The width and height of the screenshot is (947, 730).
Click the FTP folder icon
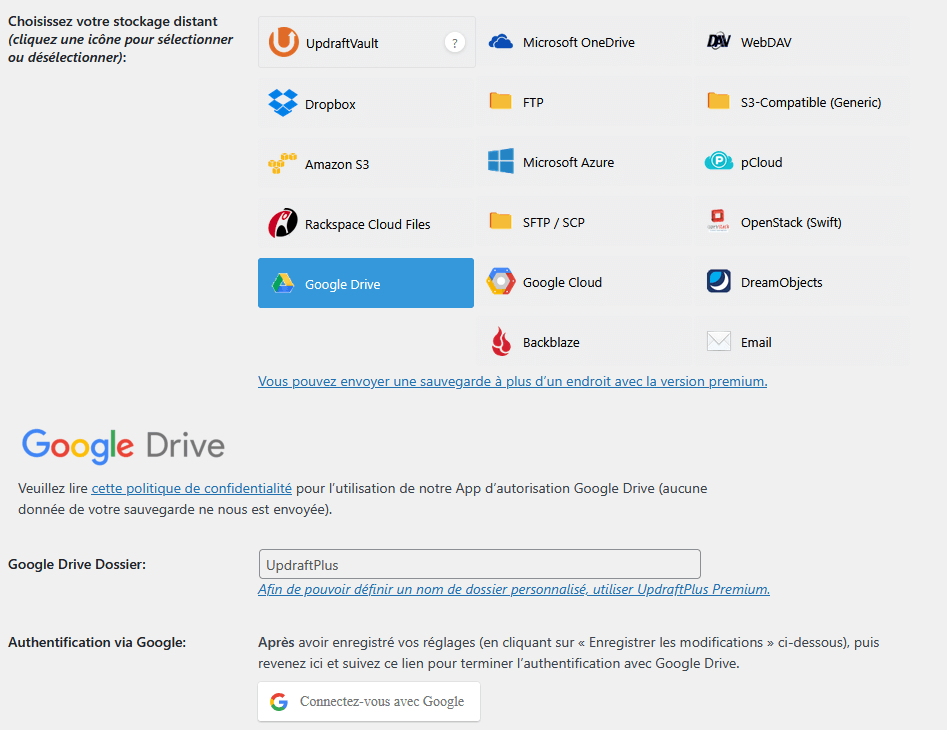coord(501,101)
